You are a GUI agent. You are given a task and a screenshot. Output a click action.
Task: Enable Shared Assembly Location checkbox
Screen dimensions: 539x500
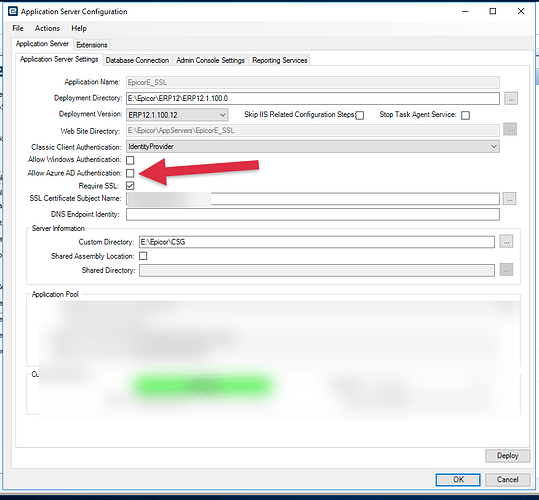coord(143,256)
